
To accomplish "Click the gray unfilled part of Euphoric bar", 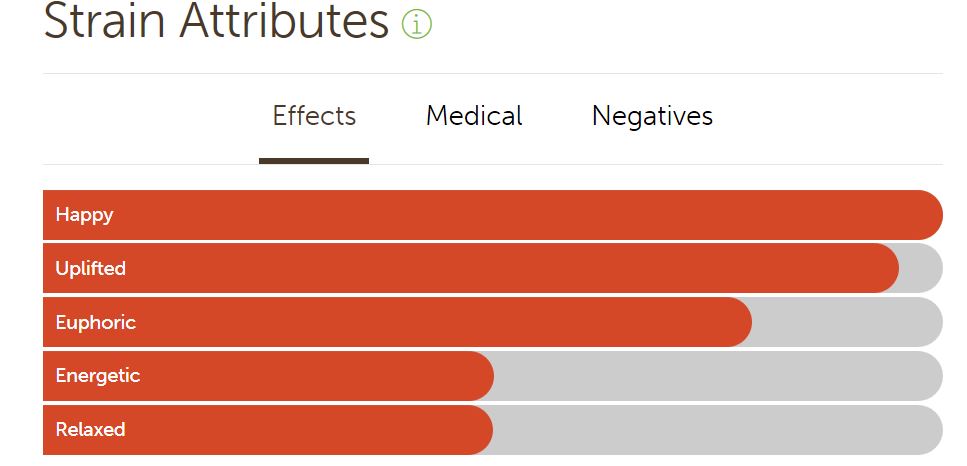I will pos(845,323).
